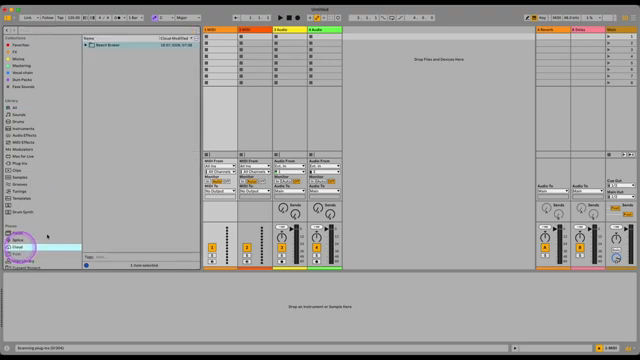Open the Plug-Ins category

[x=20, y=163]
